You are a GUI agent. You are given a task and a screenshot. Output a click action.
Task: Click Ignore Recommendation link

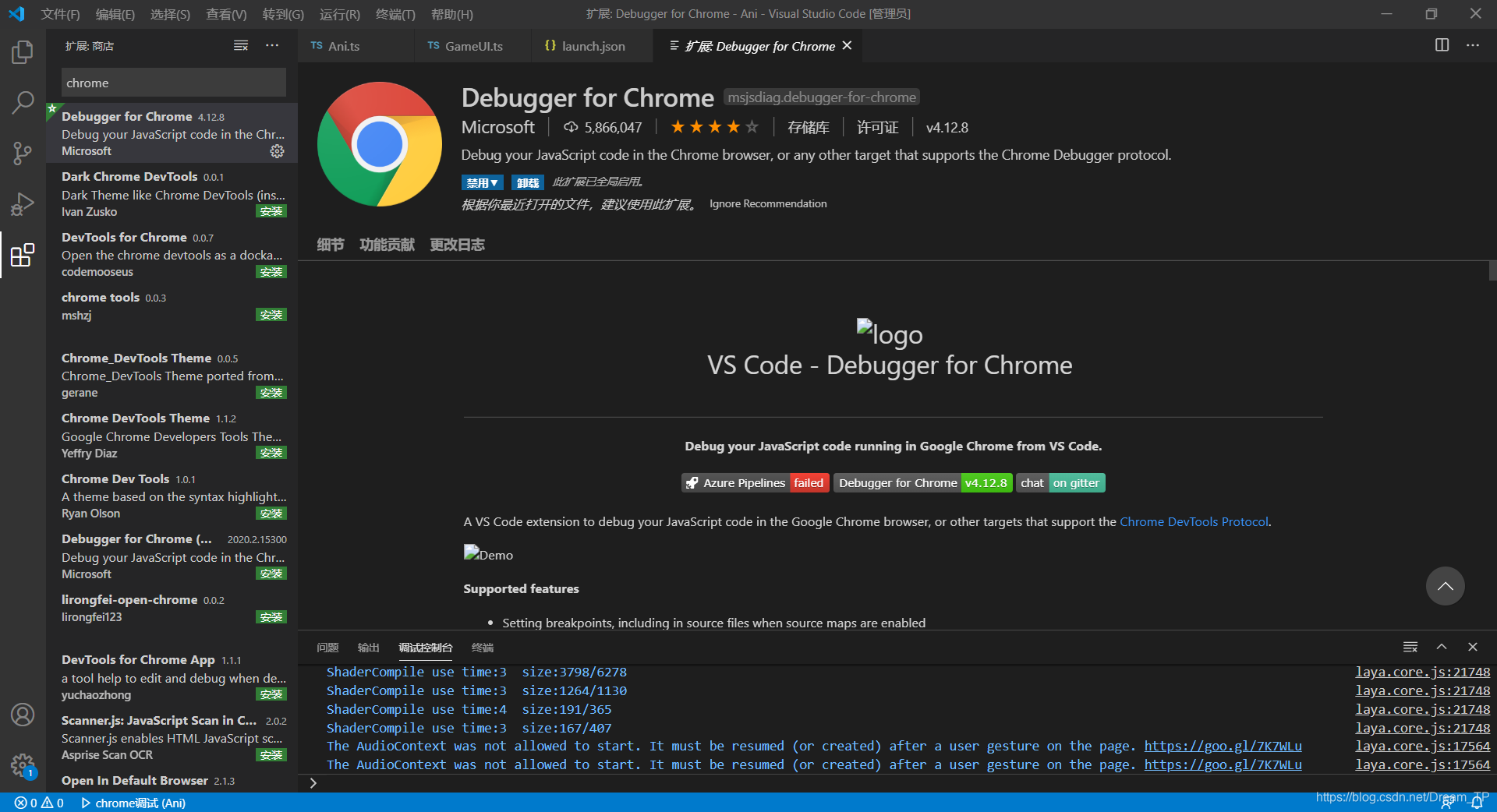(768, 203)
